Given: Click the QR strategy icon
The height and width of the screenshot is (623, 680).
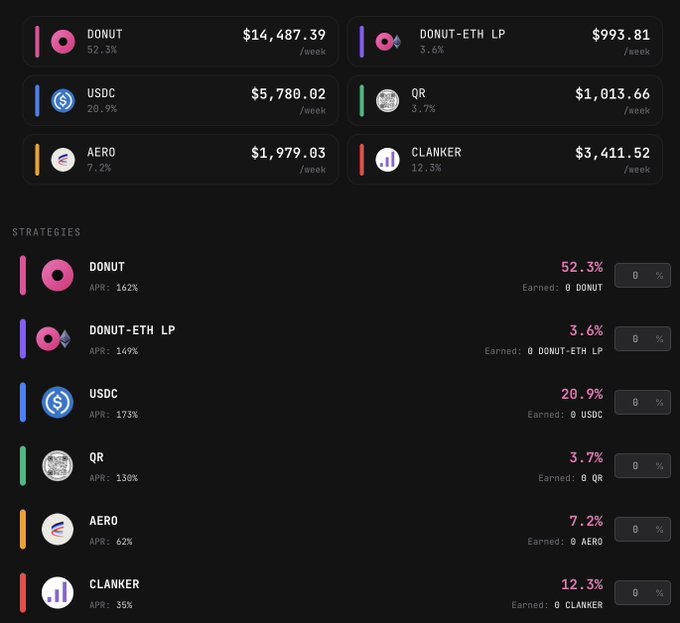Looking at the screenshot, I should (58, 465).
